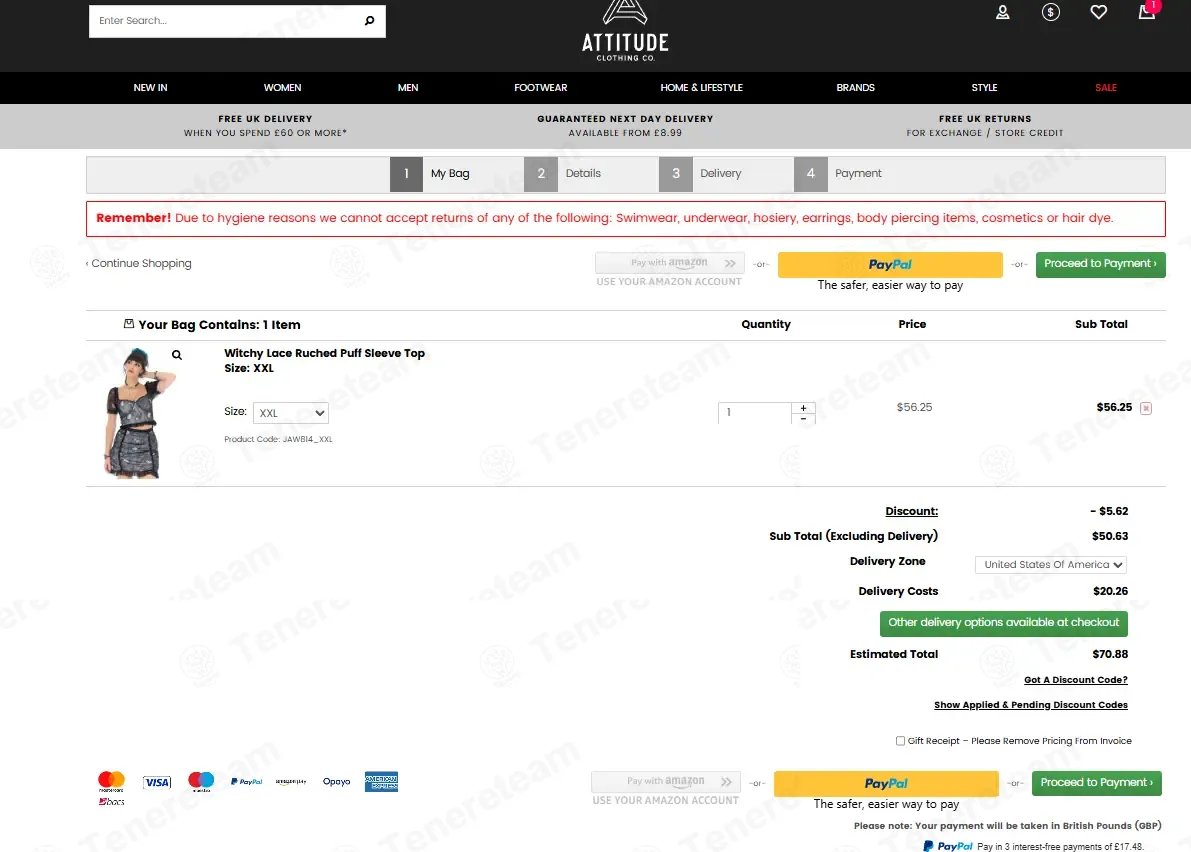Open the BRANDS menu
Screen dimensions: 1191x852
click(856, 88)
